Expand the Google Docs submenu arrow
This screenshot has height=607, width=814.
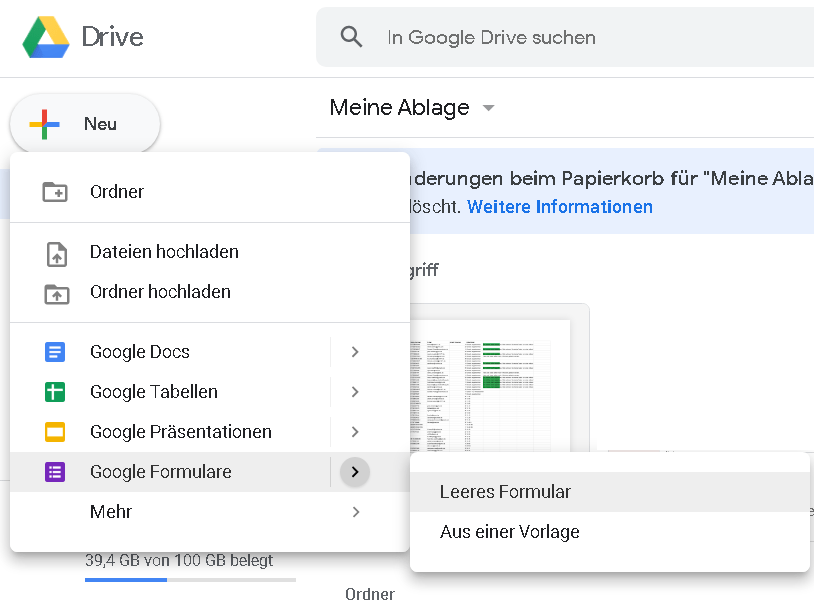pos(355,352)
